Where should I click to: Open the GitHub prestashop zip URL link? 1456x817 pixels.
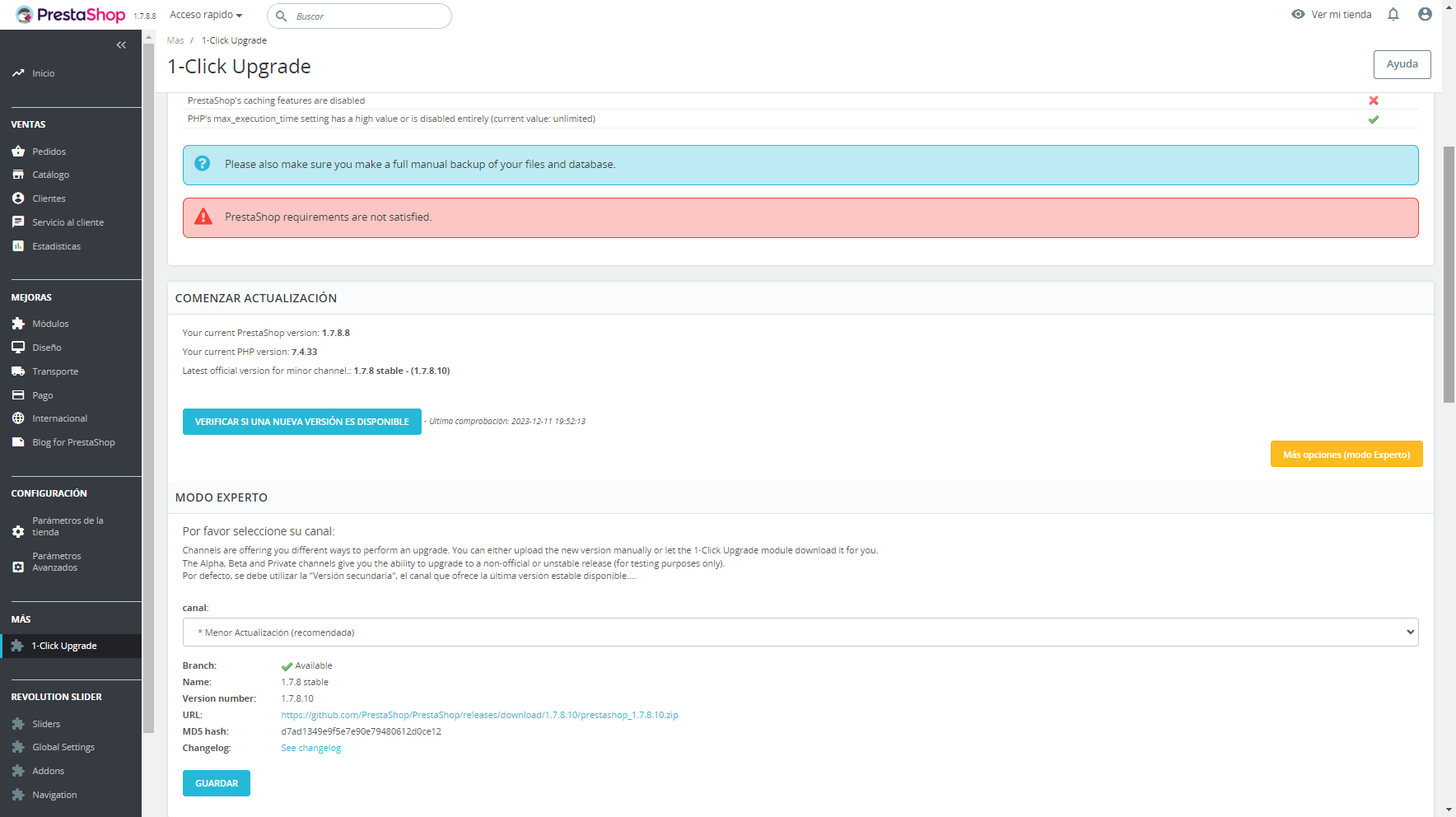[479, 715]
